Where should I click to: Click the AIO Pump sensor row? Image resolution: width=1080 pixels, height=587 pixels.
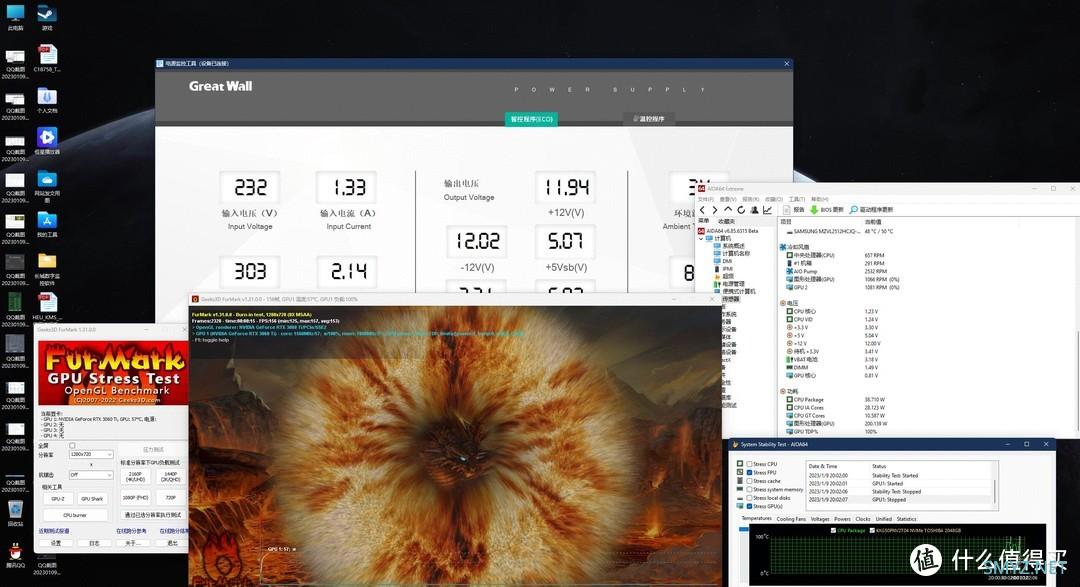coord(842,271)
